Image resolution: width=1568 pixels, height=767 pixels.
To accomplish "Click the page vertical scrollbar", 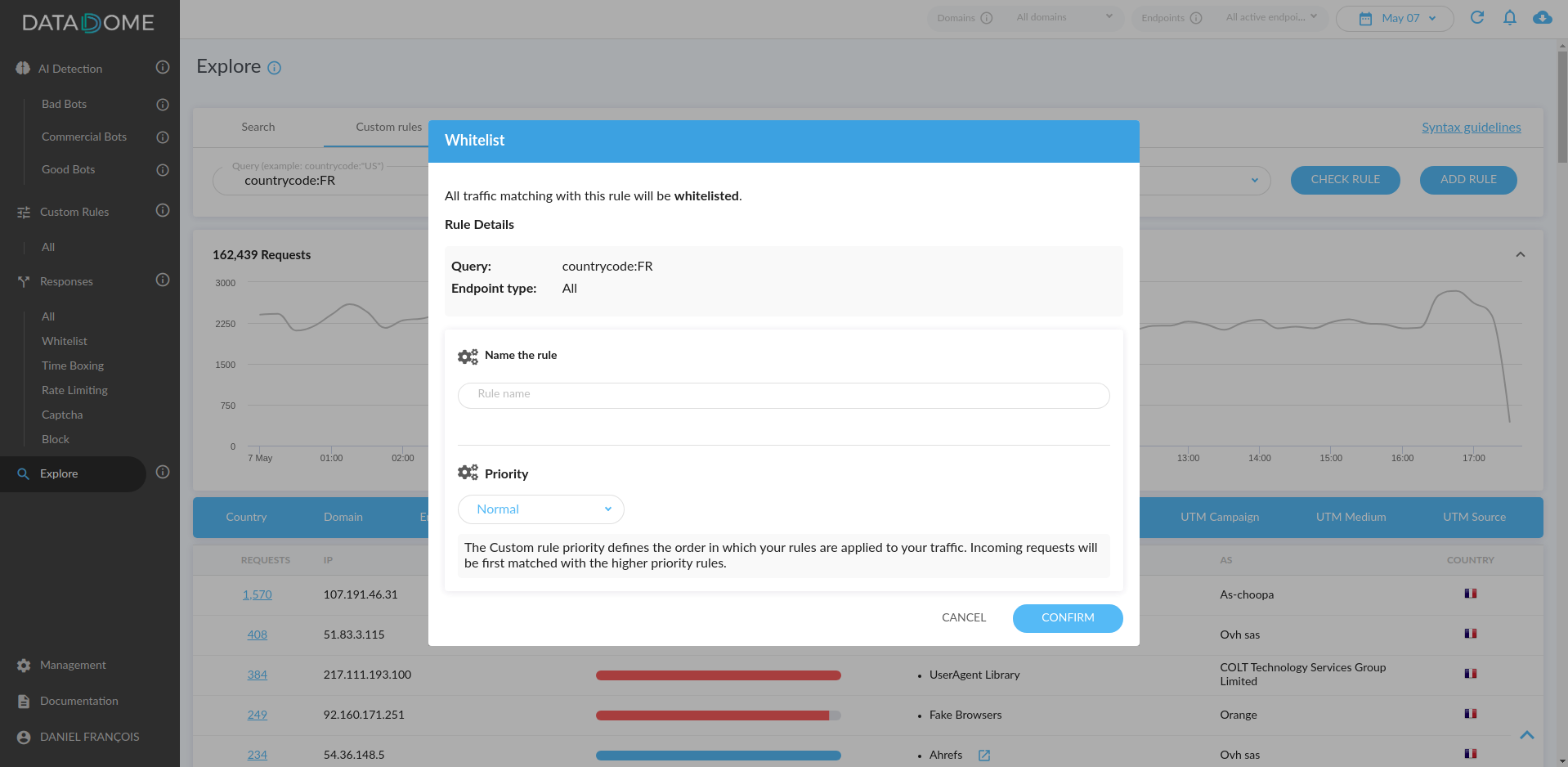I will tap(1562, 106).
